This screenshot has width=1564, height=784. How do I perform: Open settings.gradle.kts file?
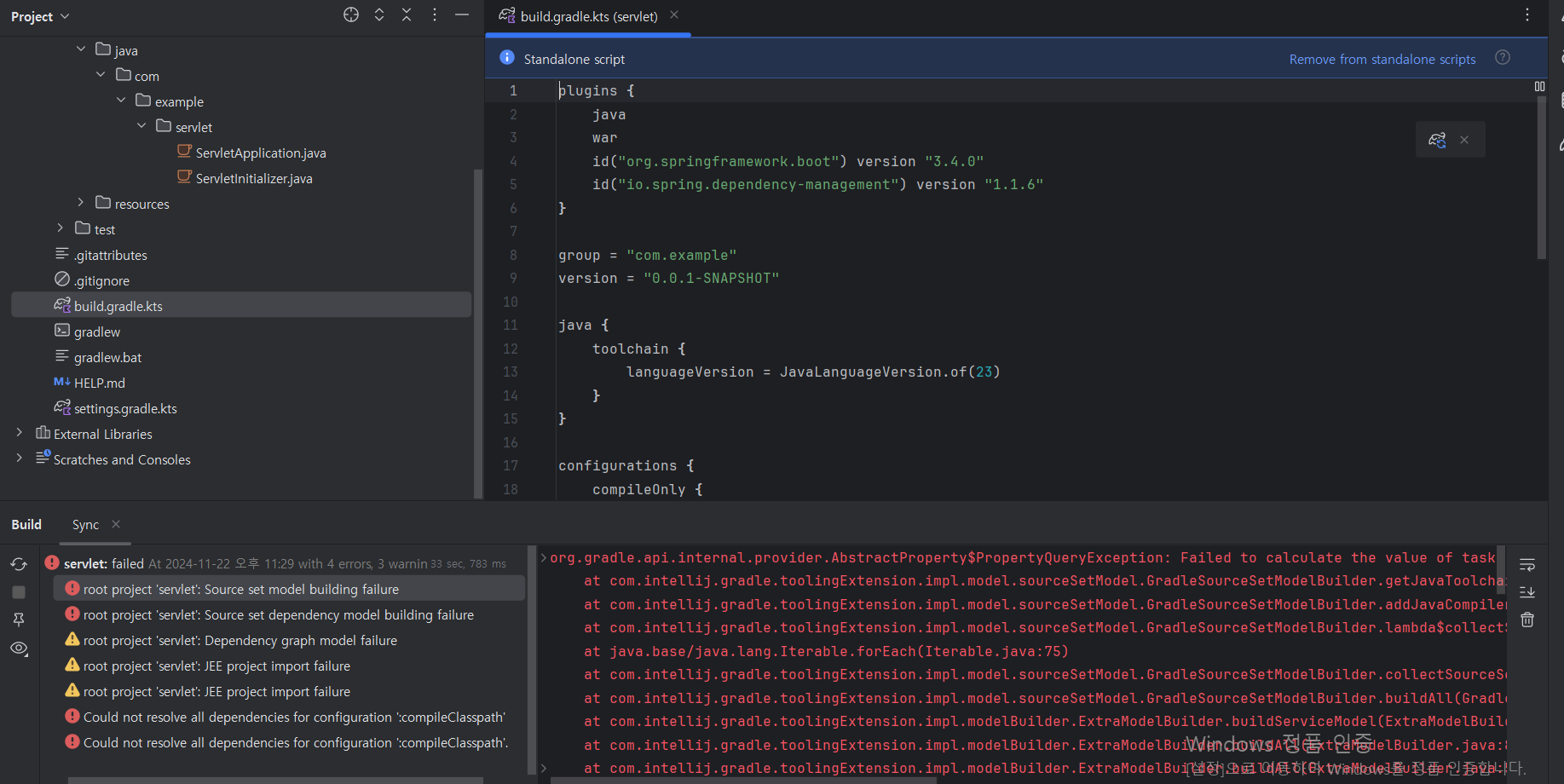coord(125,408)
